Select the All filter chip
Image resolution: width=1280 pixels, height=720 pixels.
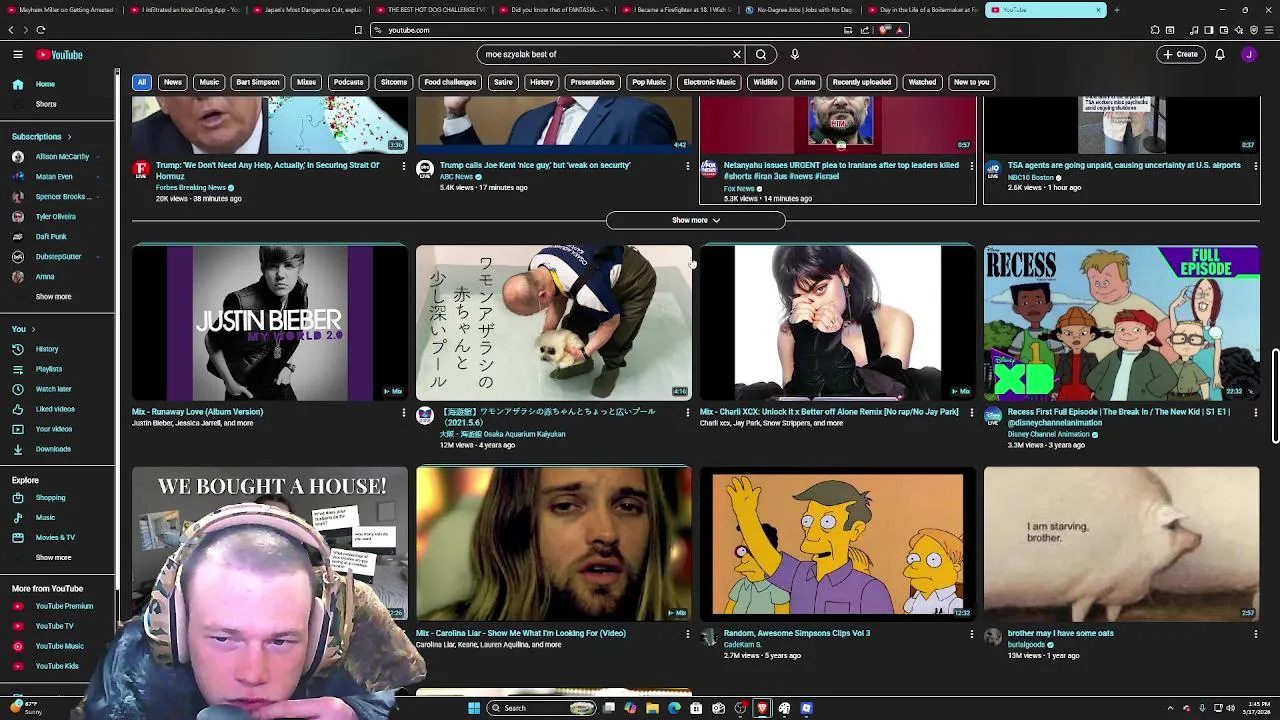pos(142,82)
